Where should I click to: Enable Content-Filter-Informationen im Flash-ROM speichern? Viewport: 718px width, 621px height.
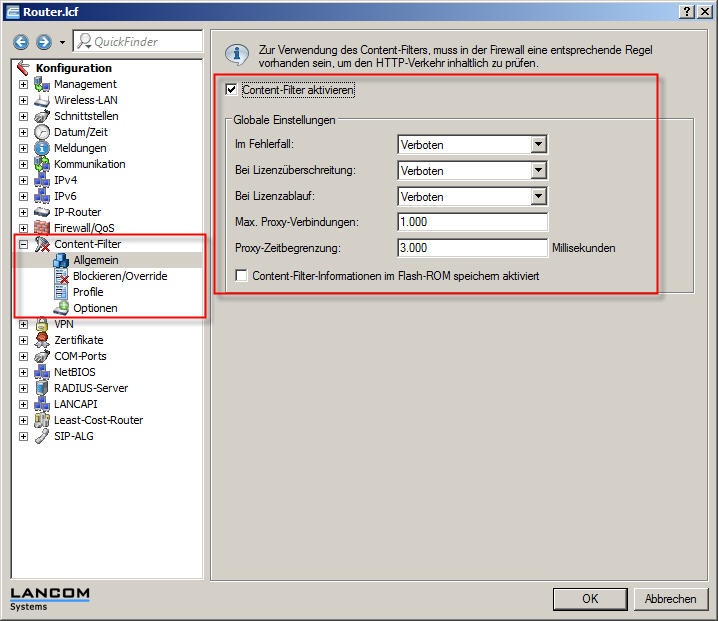(240, 275)
